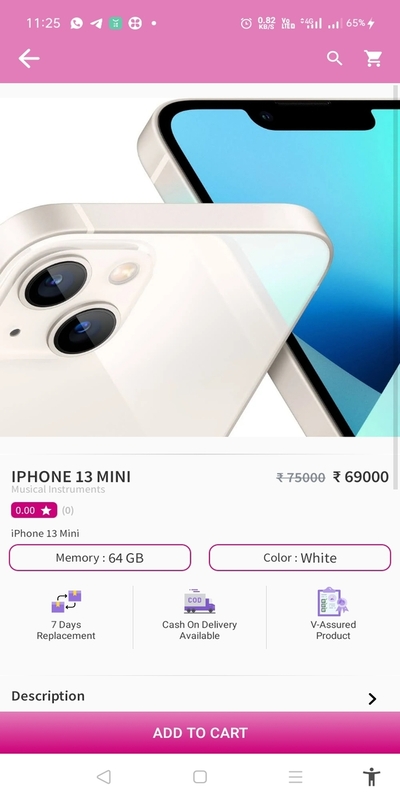
Task: Expand Description with the chevron arrow
Action: tap(372, 698)
